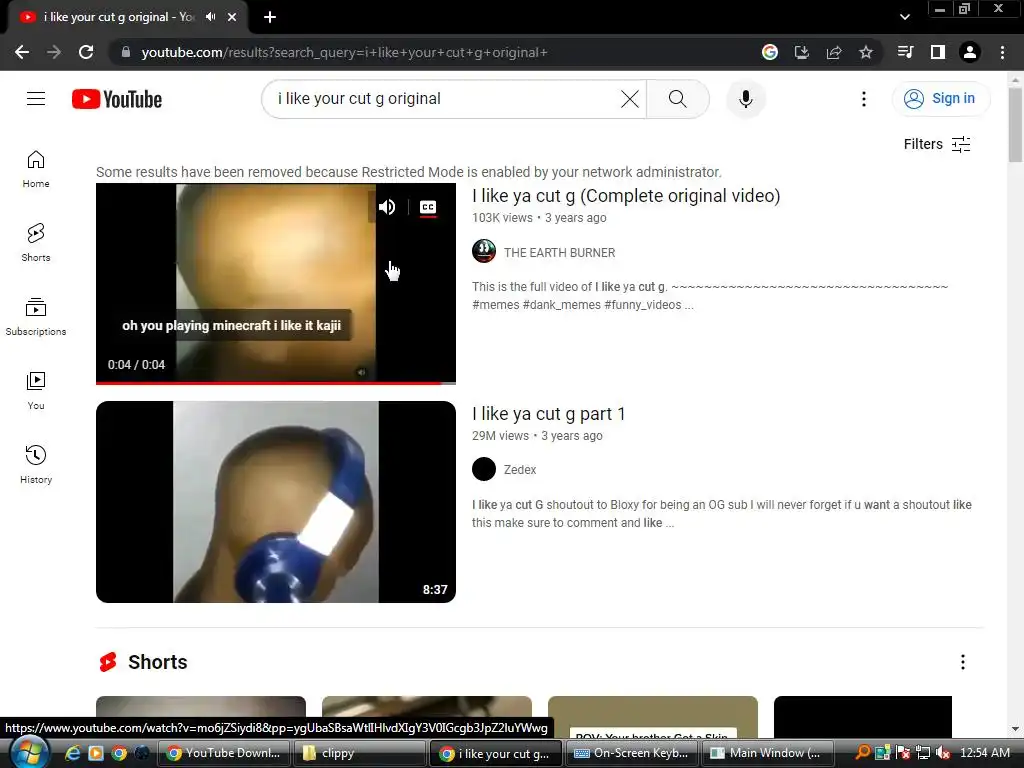Open Main Window taskbar item
1024x768 pixels.
tap(767, 753)
